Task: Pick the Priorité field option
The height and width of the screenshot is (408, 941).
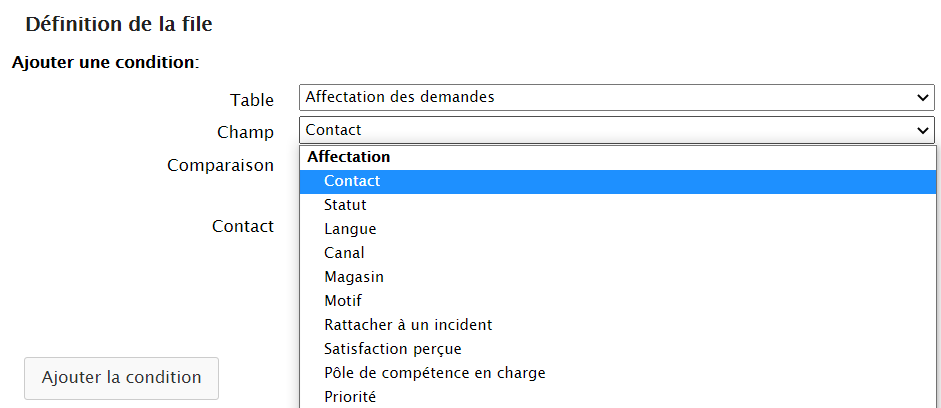Action: tap(350, 397)
